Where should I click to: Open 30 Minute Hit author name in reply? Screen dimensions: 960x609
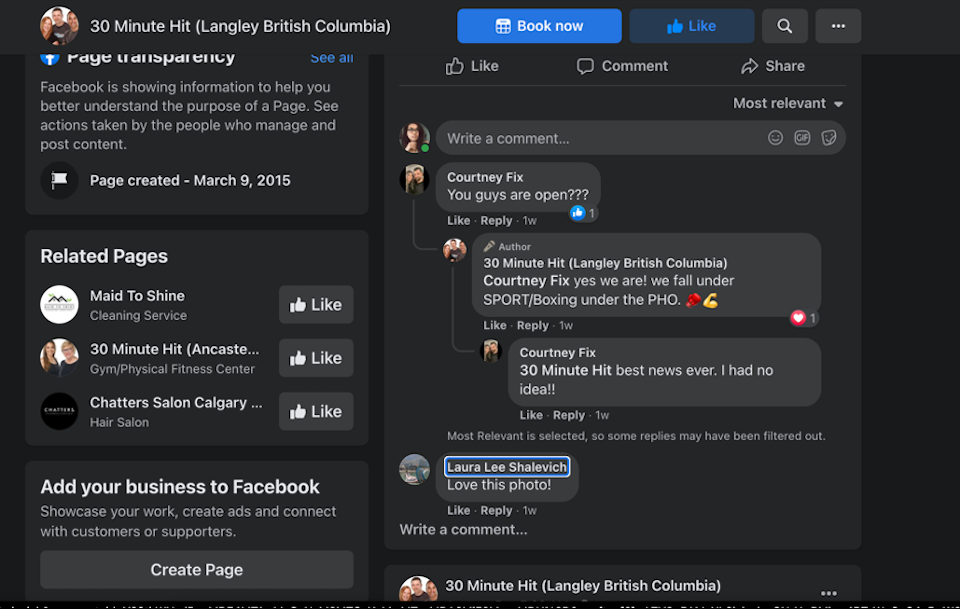click(x=605, y=263)
